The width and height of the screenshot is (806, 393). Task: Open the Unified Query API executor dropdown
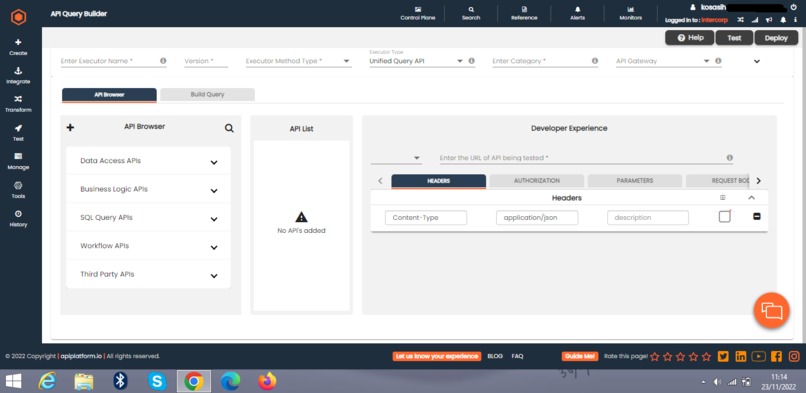click(x=416, y=61)
